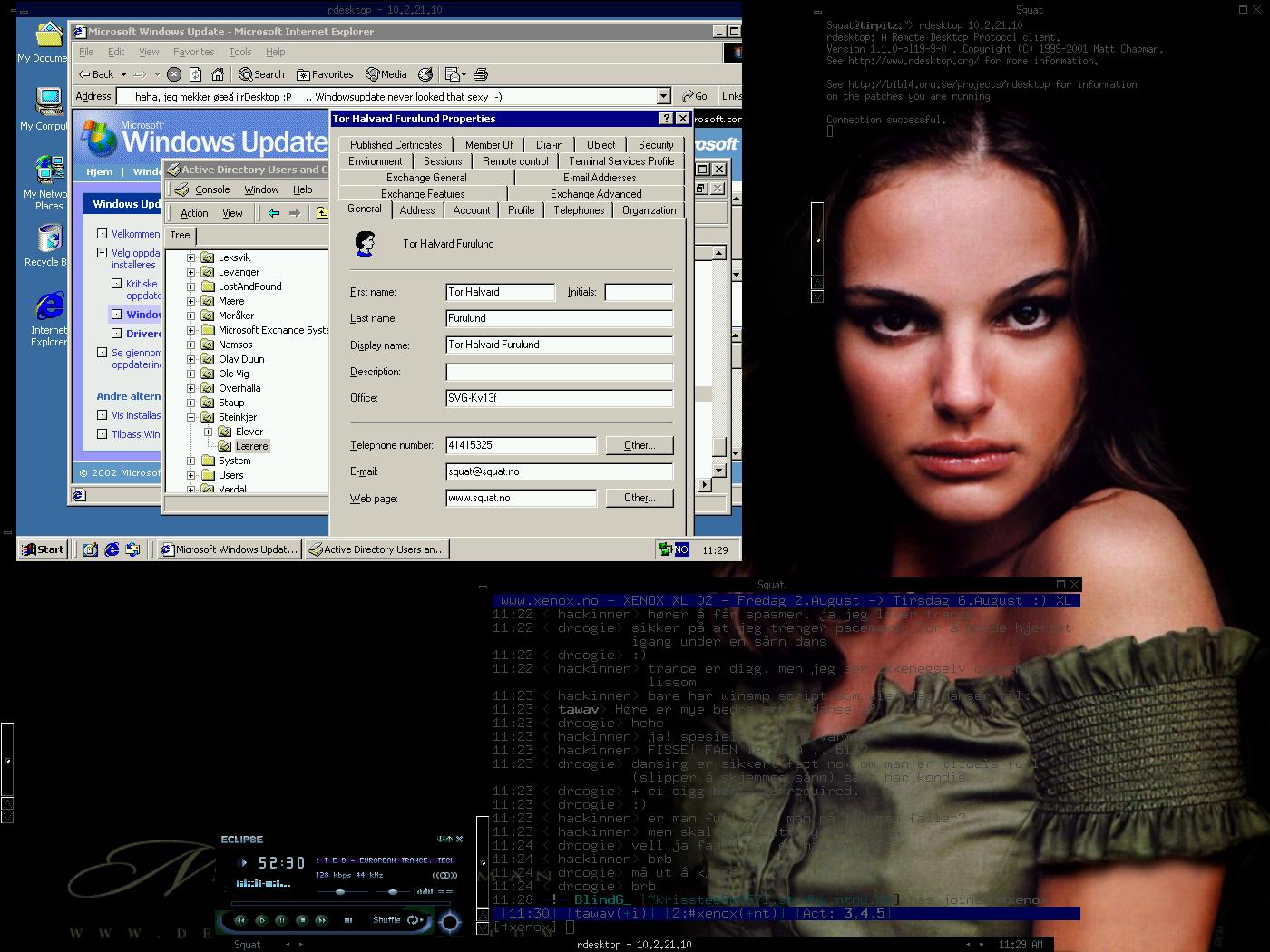Click Show Desktop icon in Quick Launch
This screenshot has width=1270, height=952.
90,549
